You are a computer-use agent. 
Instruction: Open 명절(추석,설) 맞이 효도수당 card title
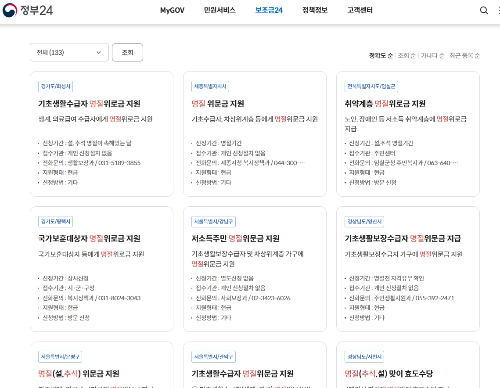click(389, 374)
